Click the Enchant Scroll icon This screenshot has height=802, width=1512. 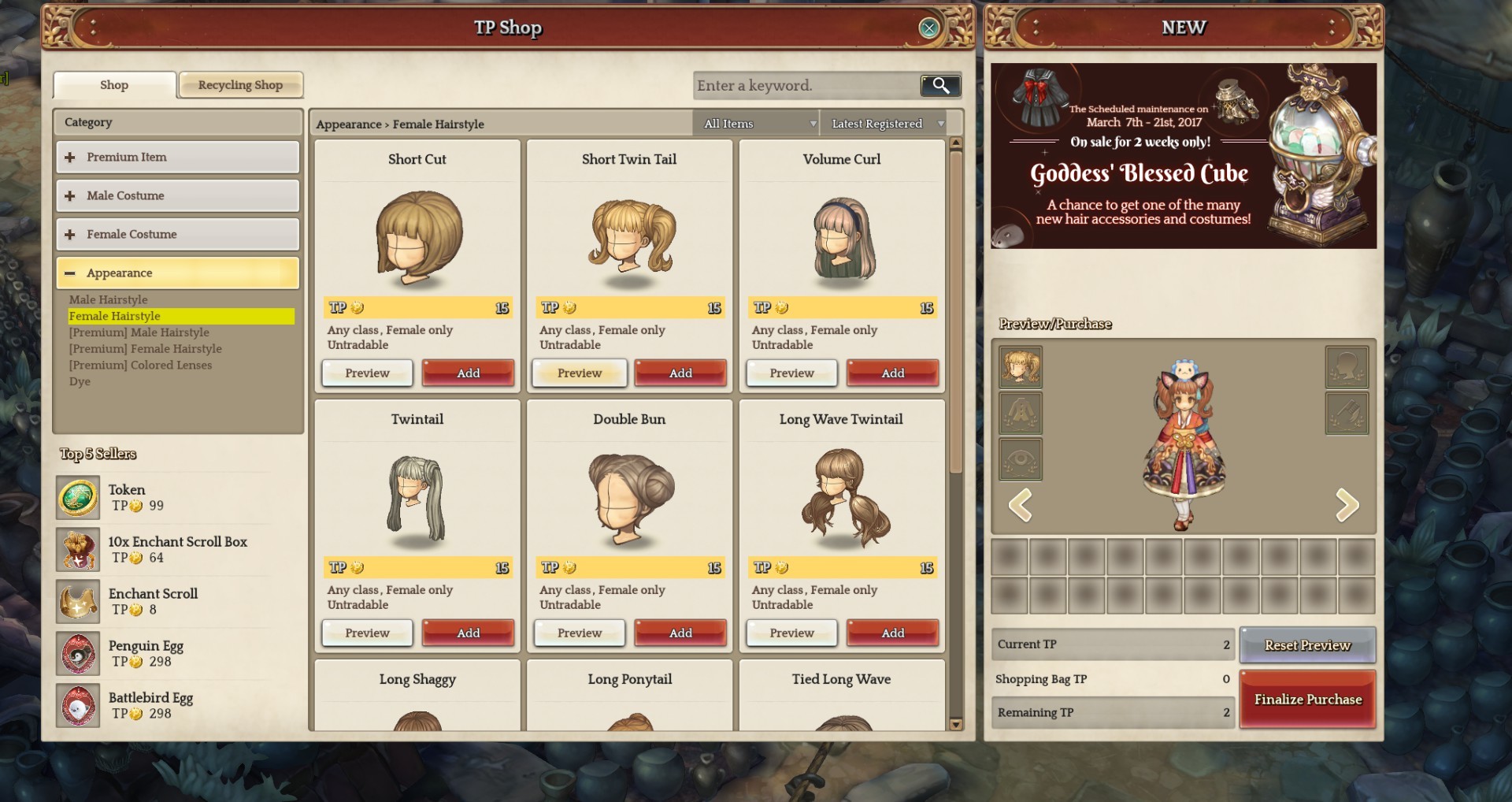coord(78,602)
